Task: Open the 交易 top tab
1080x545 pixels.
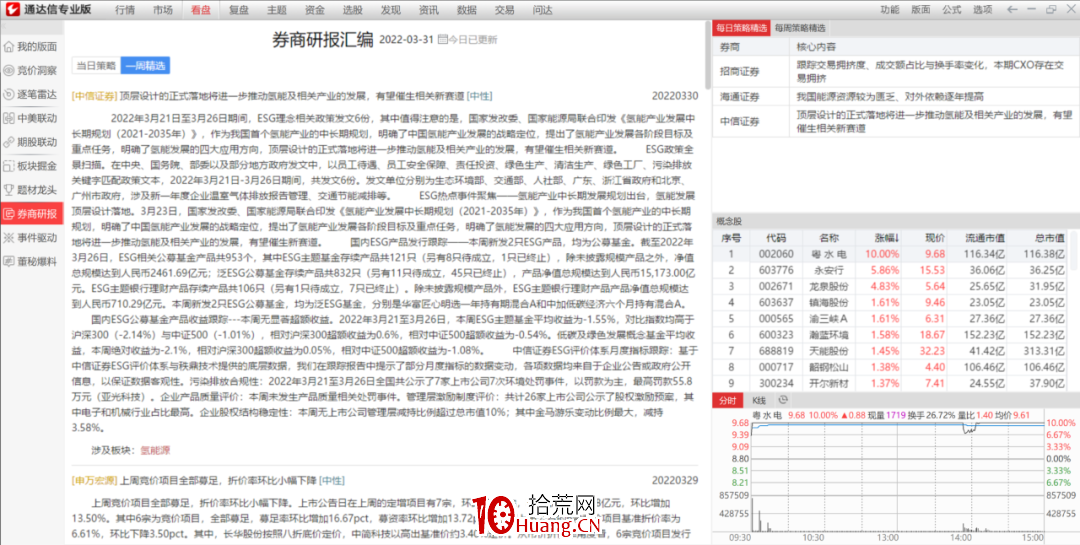Action: coord(504,10)
